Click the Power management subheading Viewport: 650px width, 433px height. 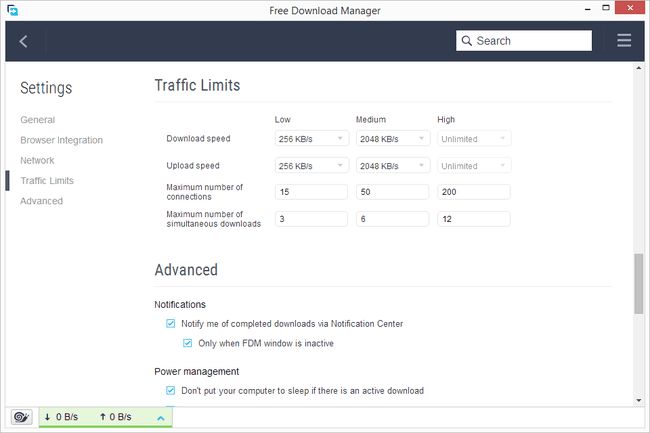coord(196,371)
